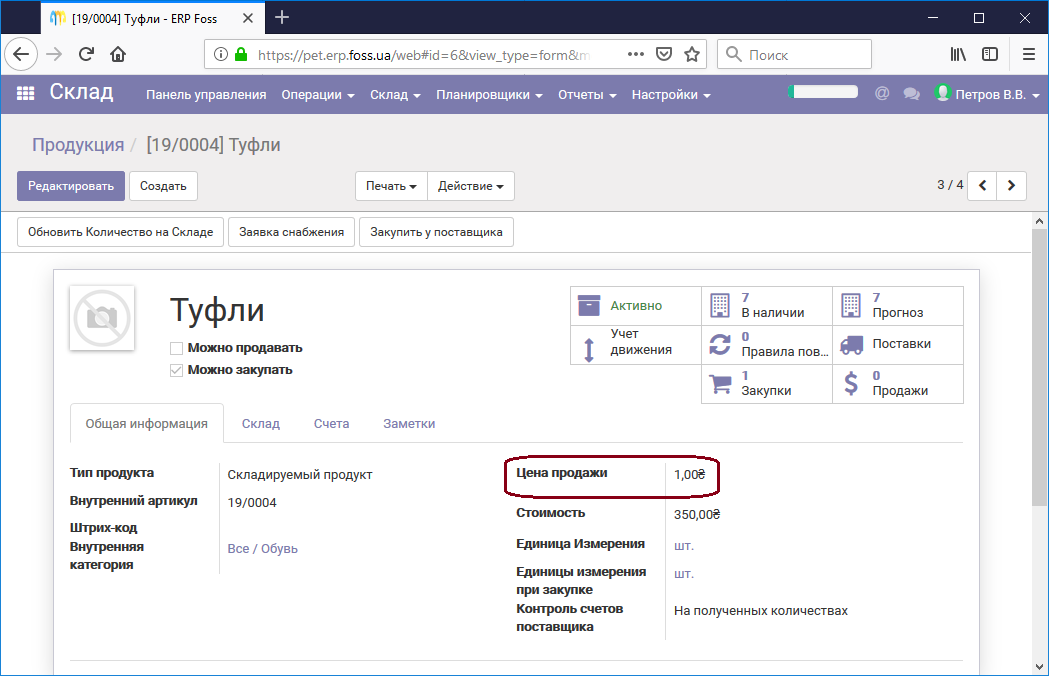Go to previous product record arrow
Screen dimensions: 1049x676
tap(983, 185)
